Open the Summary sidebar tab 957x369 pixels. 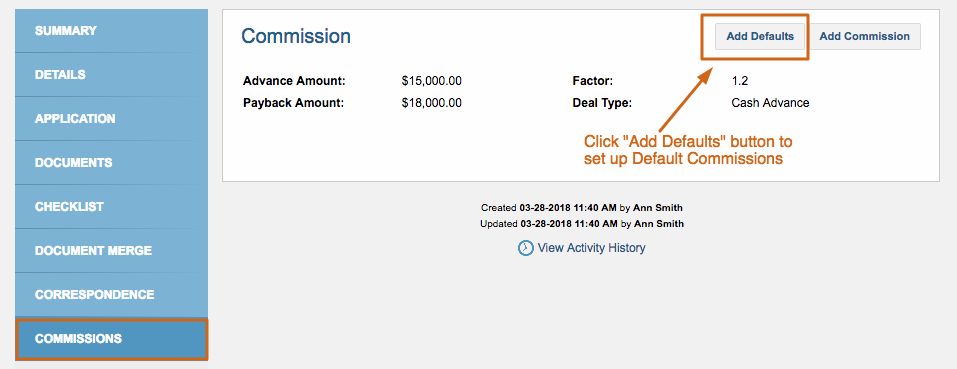coord(111,30)
